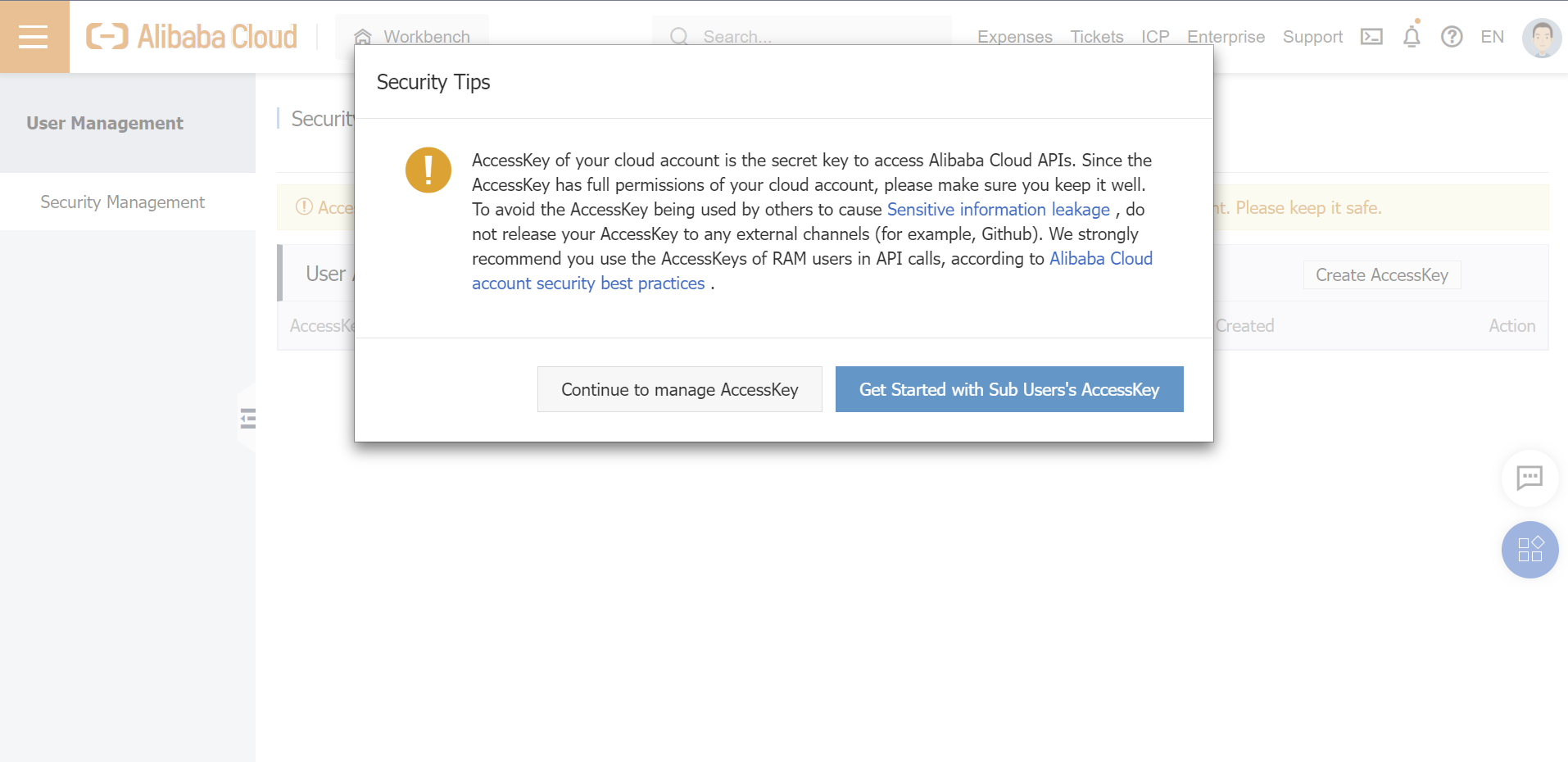Open the blue apps shortcut floating button
The height and width of the screenshot is (762, 1568).
pyautogui.click(x=1529, y=550)
